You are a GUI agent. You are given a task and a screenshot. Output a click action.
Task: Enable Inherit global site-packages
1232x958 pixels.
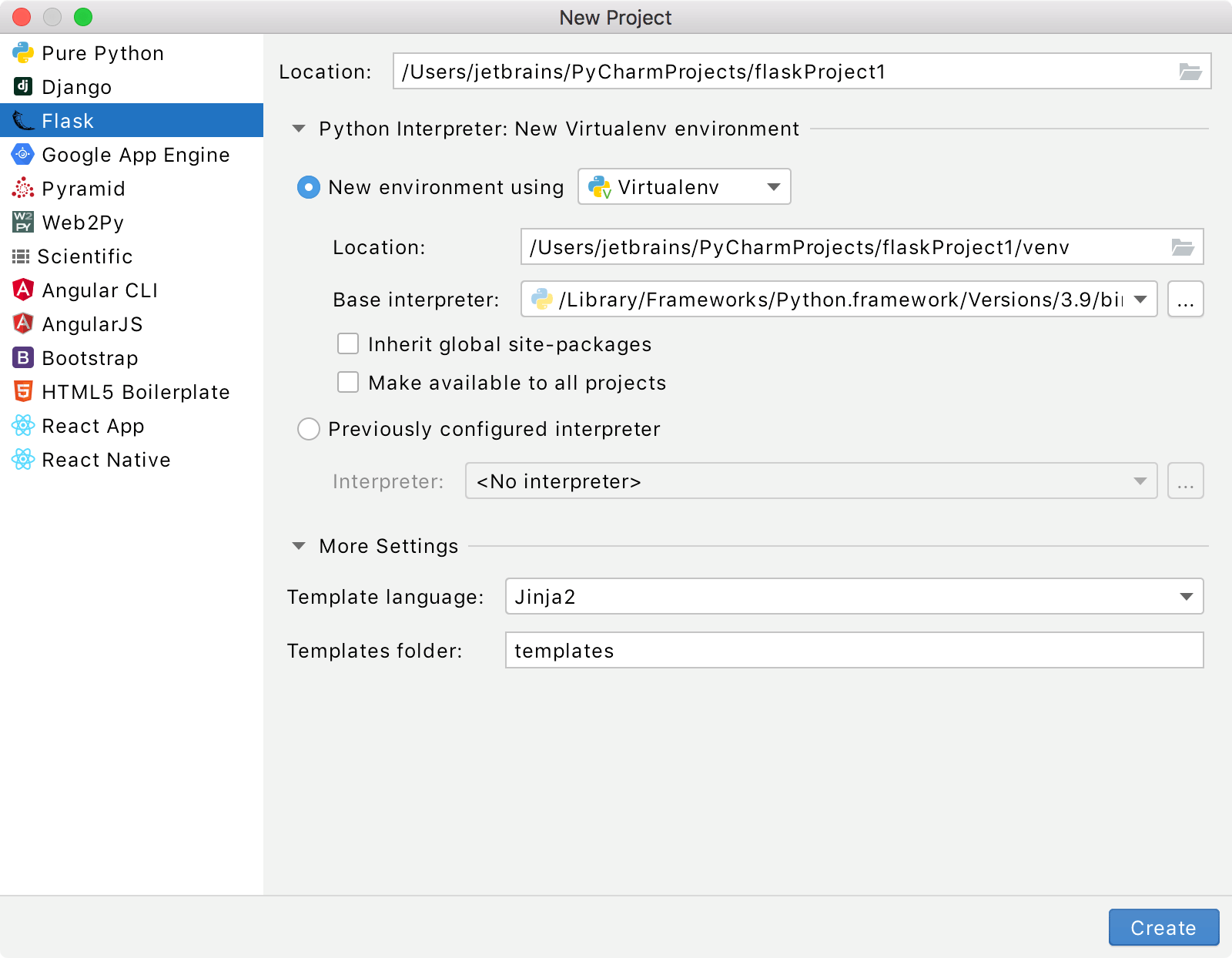pyautogui.click(x=348, y=343)
